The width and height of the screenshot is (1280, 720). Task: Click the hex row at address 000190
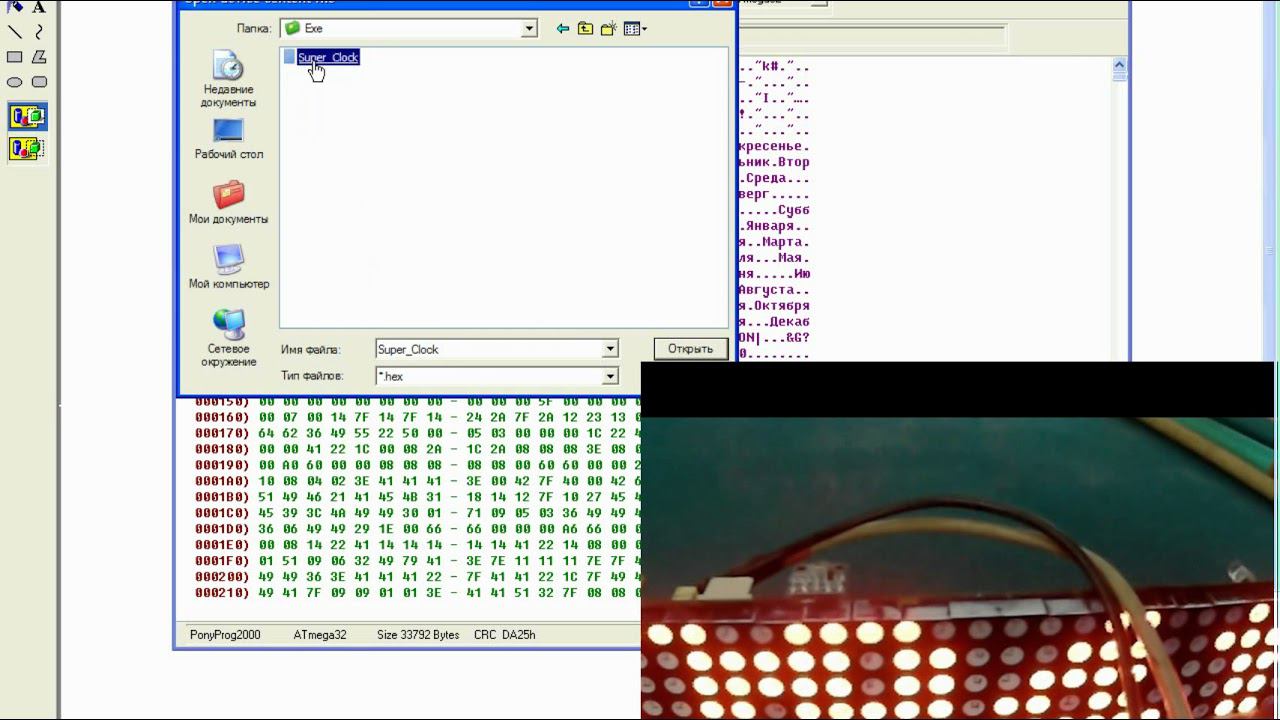[x=417, y=465]
